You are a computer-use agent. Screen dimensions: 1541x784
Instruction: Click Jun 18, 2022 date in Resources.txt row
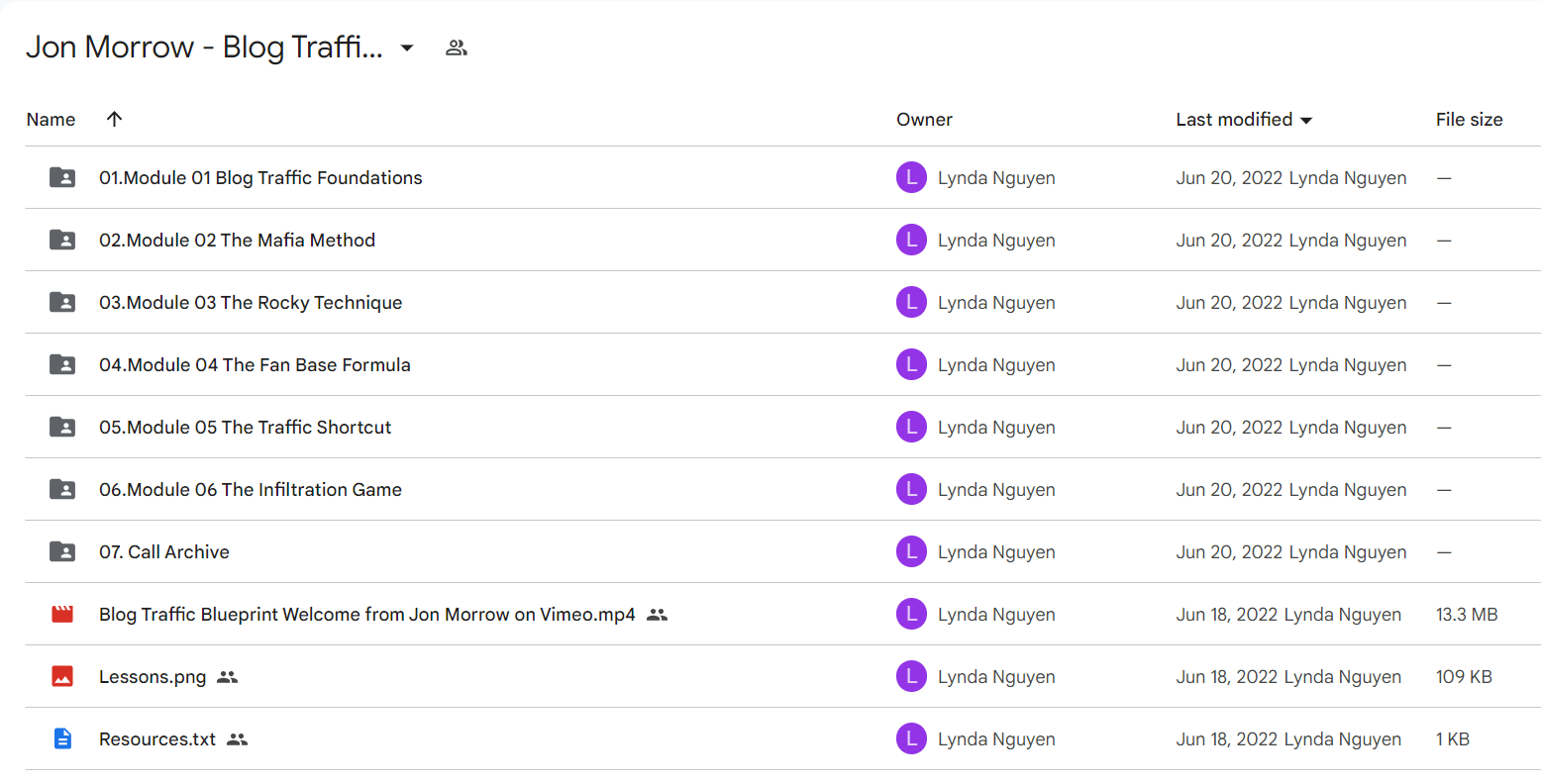[x=1226, y=739]
